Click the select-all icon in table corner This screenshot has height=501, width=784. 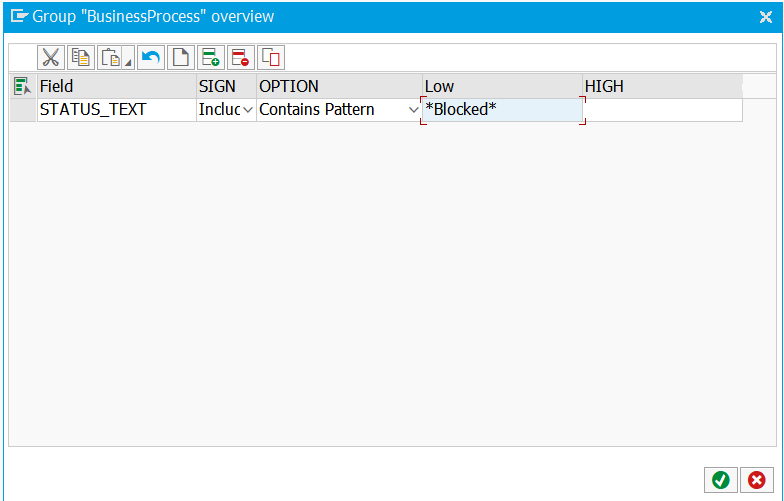[22, 87]
